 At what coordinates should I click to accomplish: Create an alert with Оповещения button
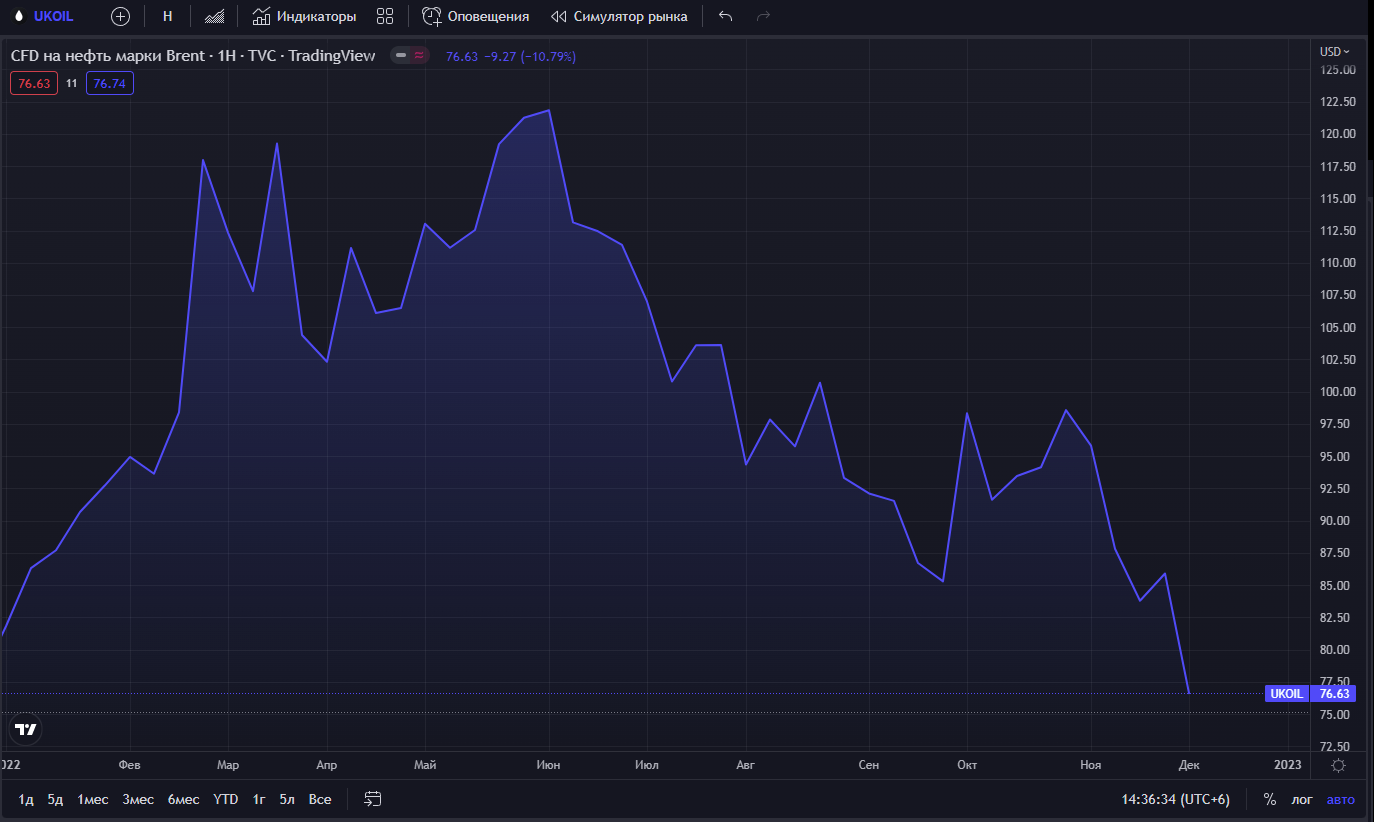click(475, 16)
